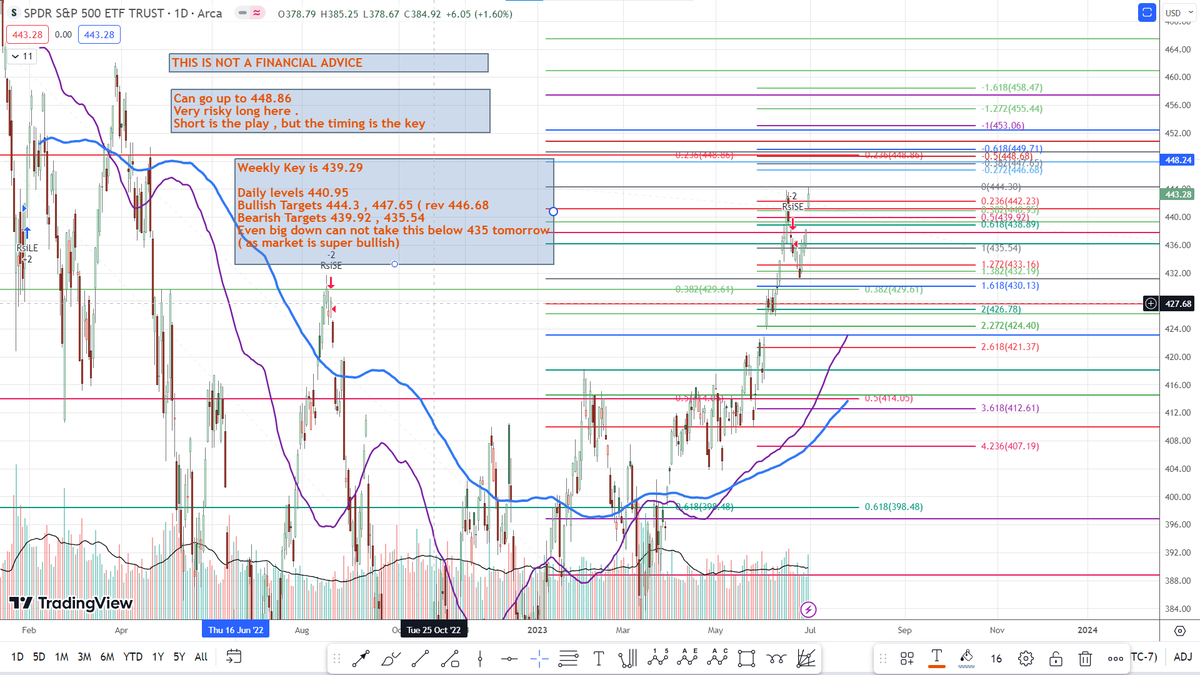Click the 427.68 crosshair price label
This screenshot has width=1200, height=675.
point(1178,303)
